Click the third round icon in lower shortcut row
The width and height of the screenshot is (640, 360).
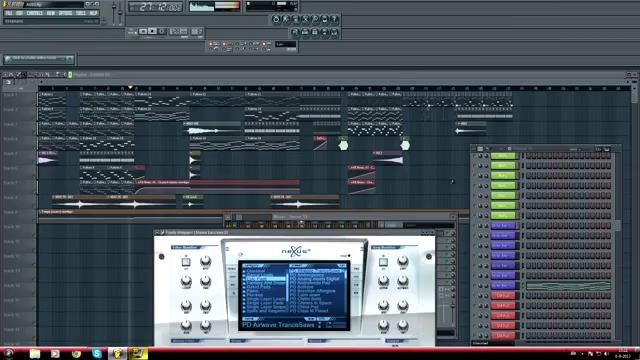tap(315, 32)
